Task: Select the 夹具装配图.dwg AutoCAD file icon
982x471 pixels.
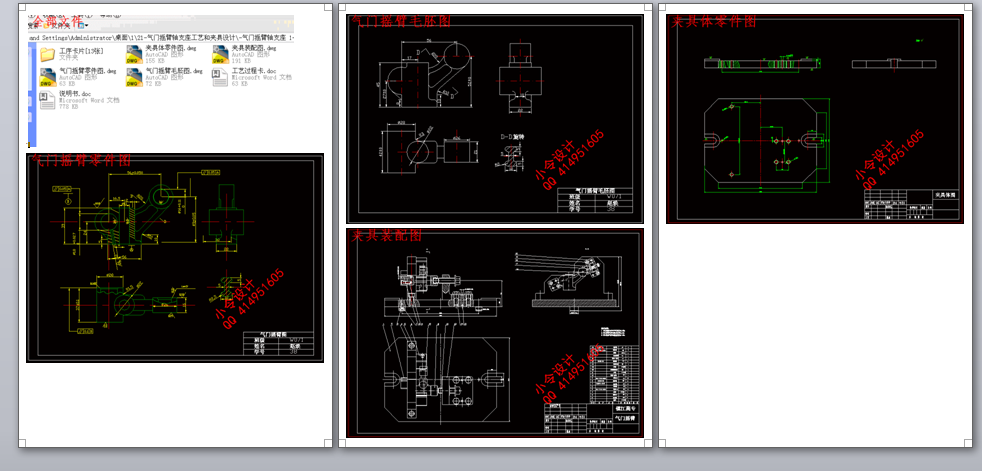Action: click(220, 54)
